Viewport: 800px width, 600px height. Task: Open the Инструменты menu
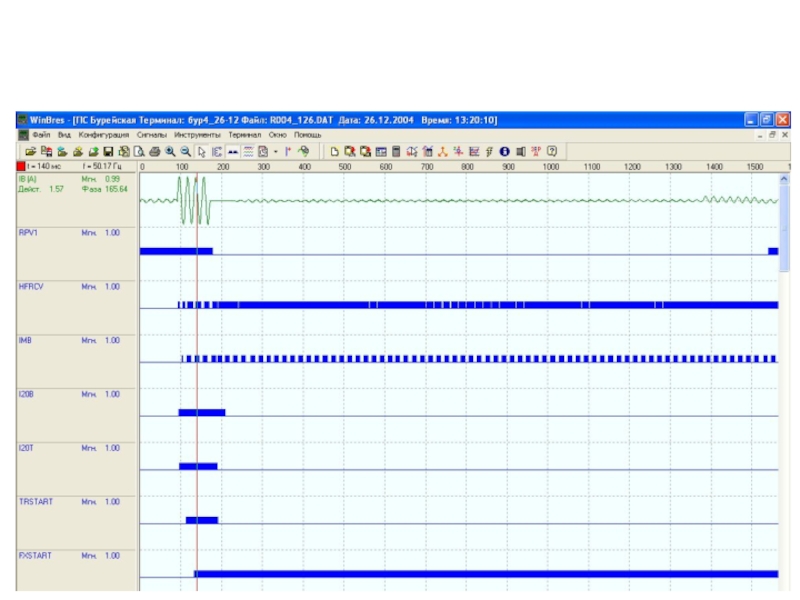click(197, 134)
